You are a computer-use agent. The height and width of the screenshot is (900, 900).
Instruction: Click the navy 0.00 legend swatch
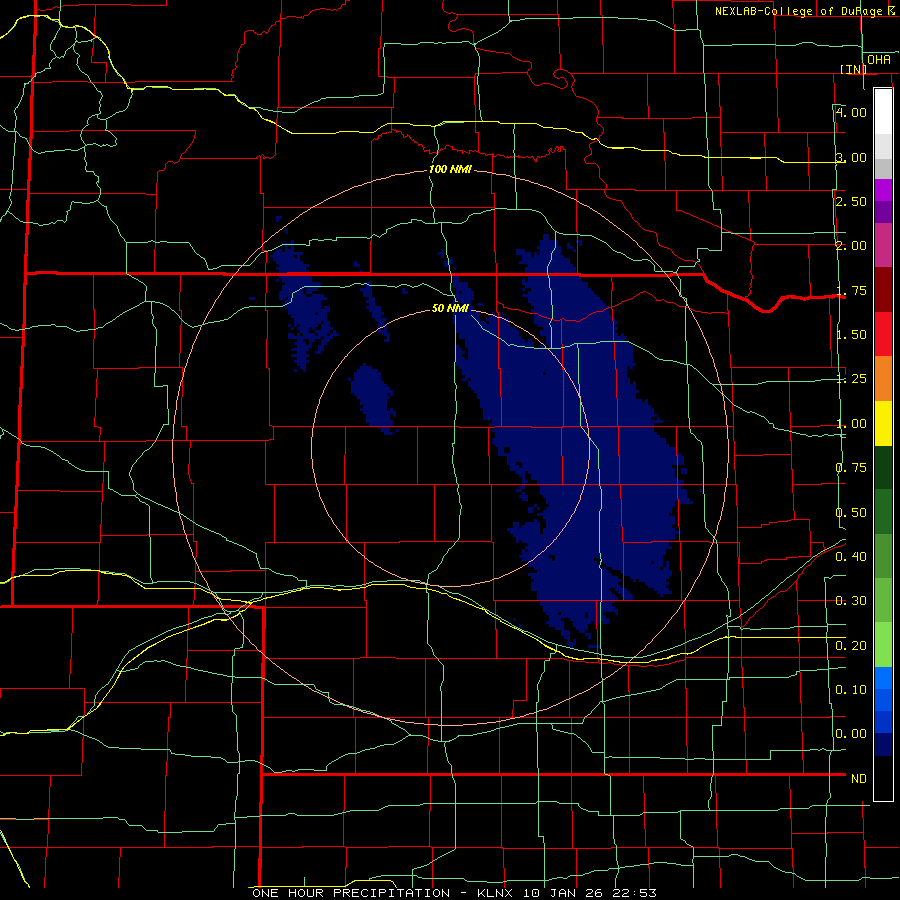883,744
